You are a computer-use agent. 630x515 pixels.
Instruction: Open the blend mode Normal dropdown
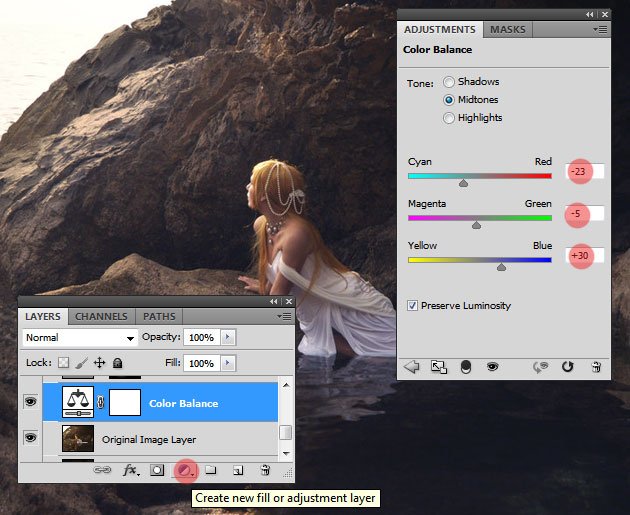tap(80, 338)
